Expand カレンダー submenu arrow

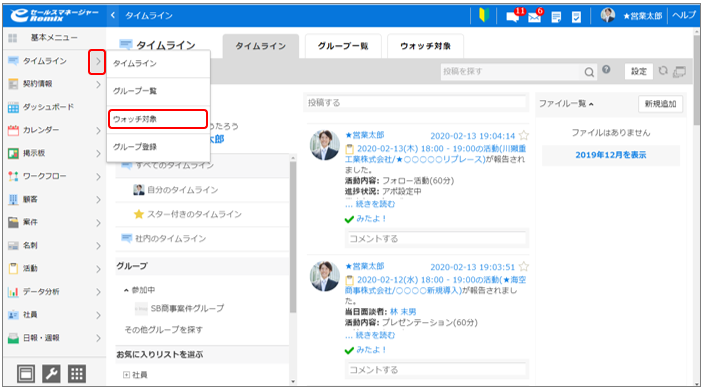98,131
